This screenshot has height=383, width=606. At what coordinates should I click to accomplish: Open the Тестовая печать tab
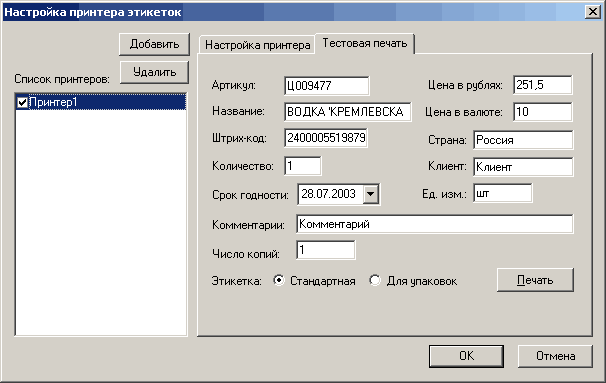click(x=365, y=43)
